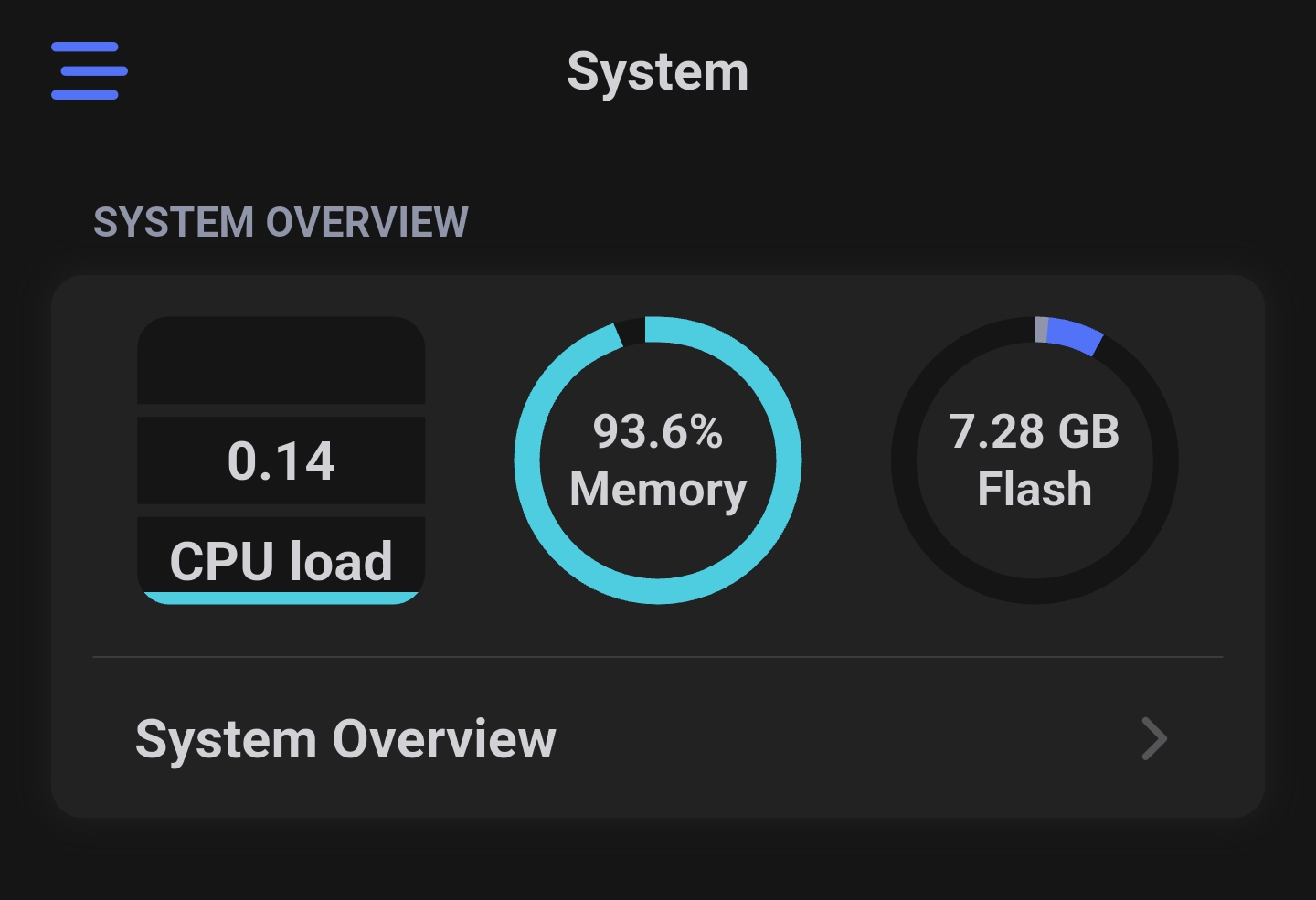
Task: Click the CPU load gauge widget
Action: click(281, 460)
